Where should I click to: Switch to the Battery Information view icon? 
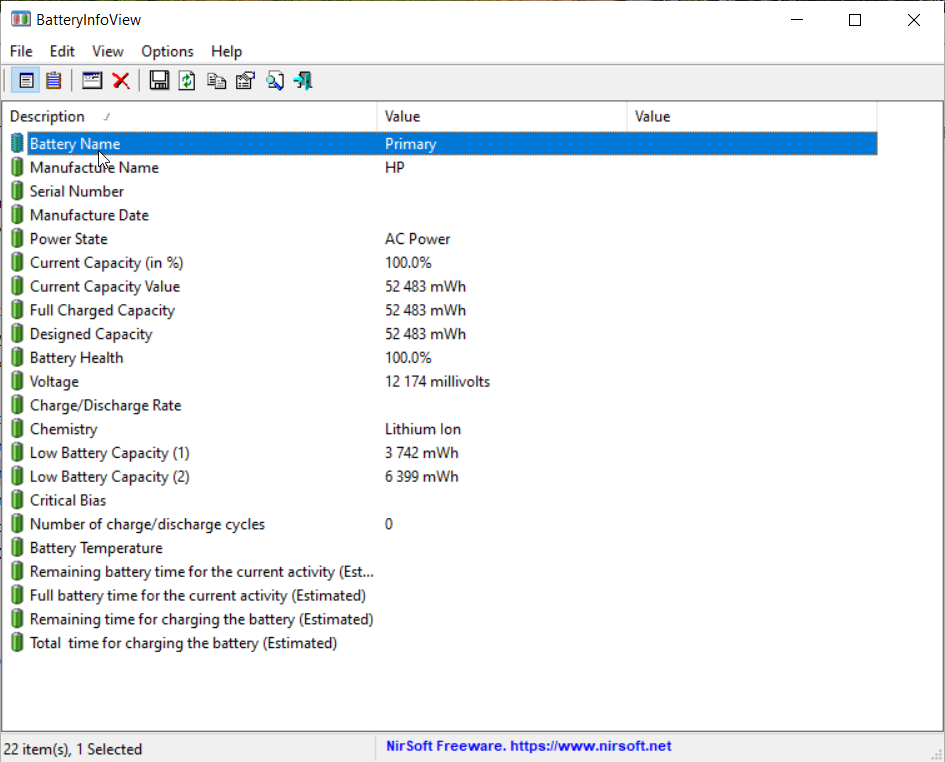[x=26, y=80]
